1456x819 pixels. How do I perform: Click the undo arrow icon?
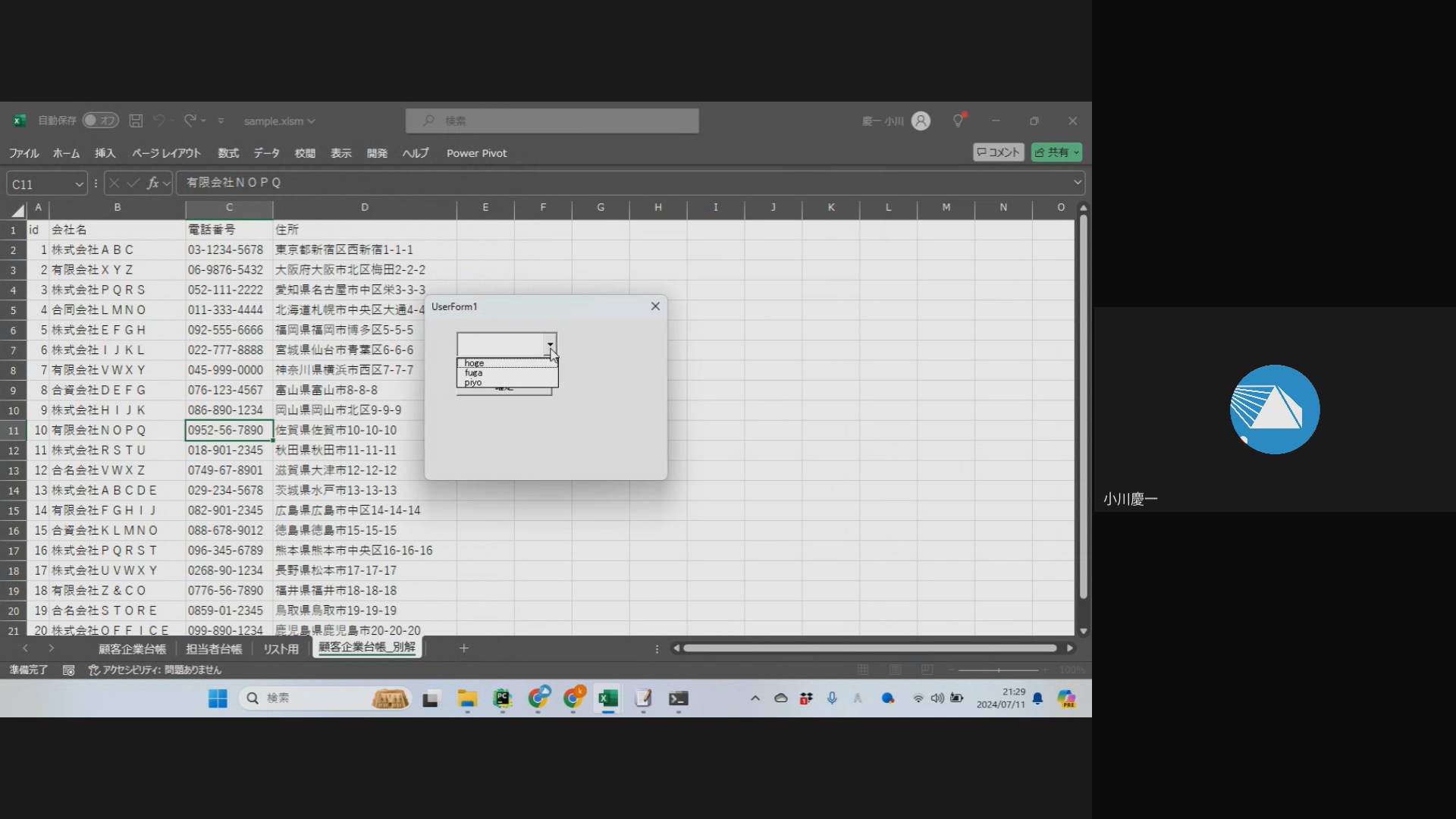point(159,121)
